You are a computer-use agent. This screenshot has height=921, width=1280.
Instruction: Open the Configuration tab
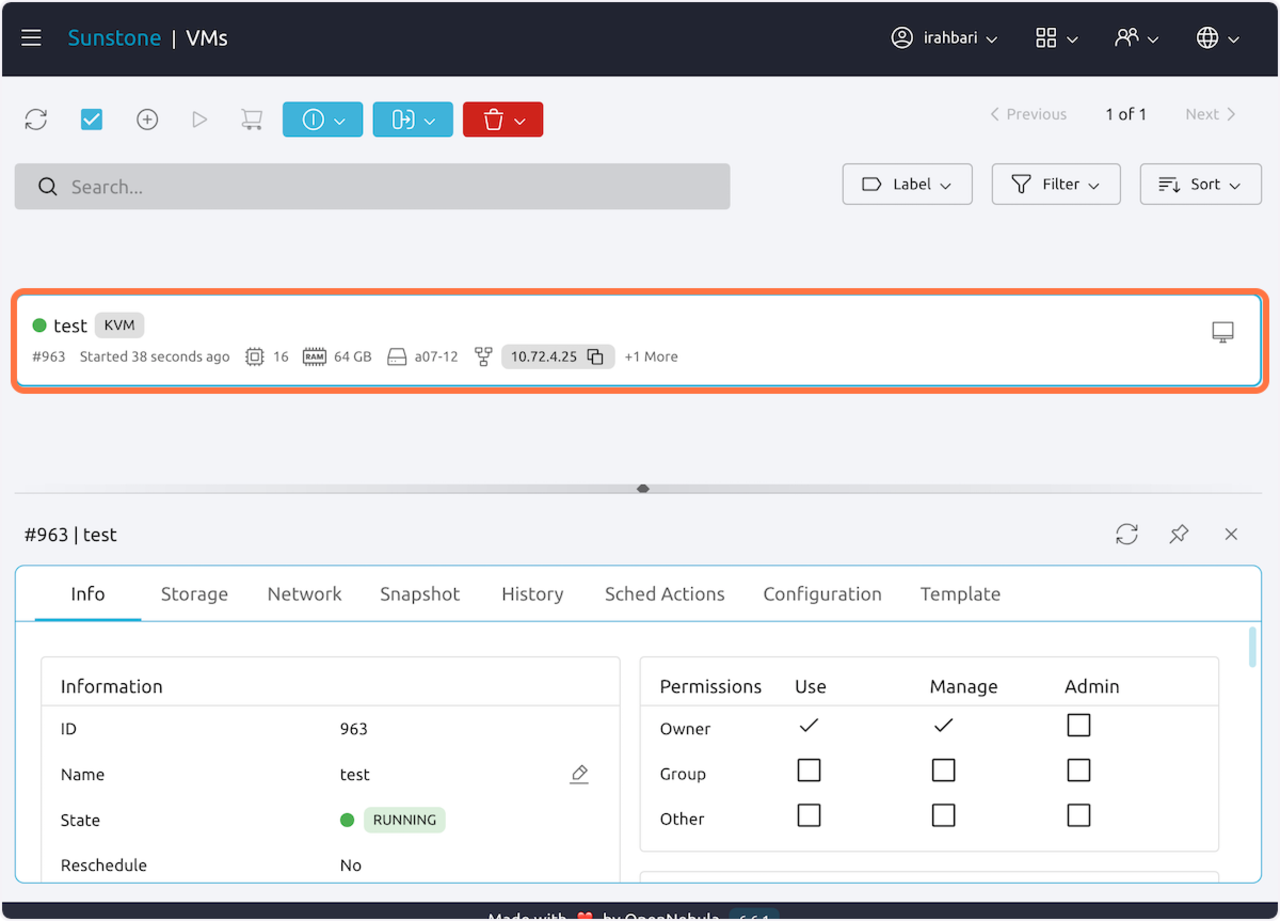coord(822,594)
